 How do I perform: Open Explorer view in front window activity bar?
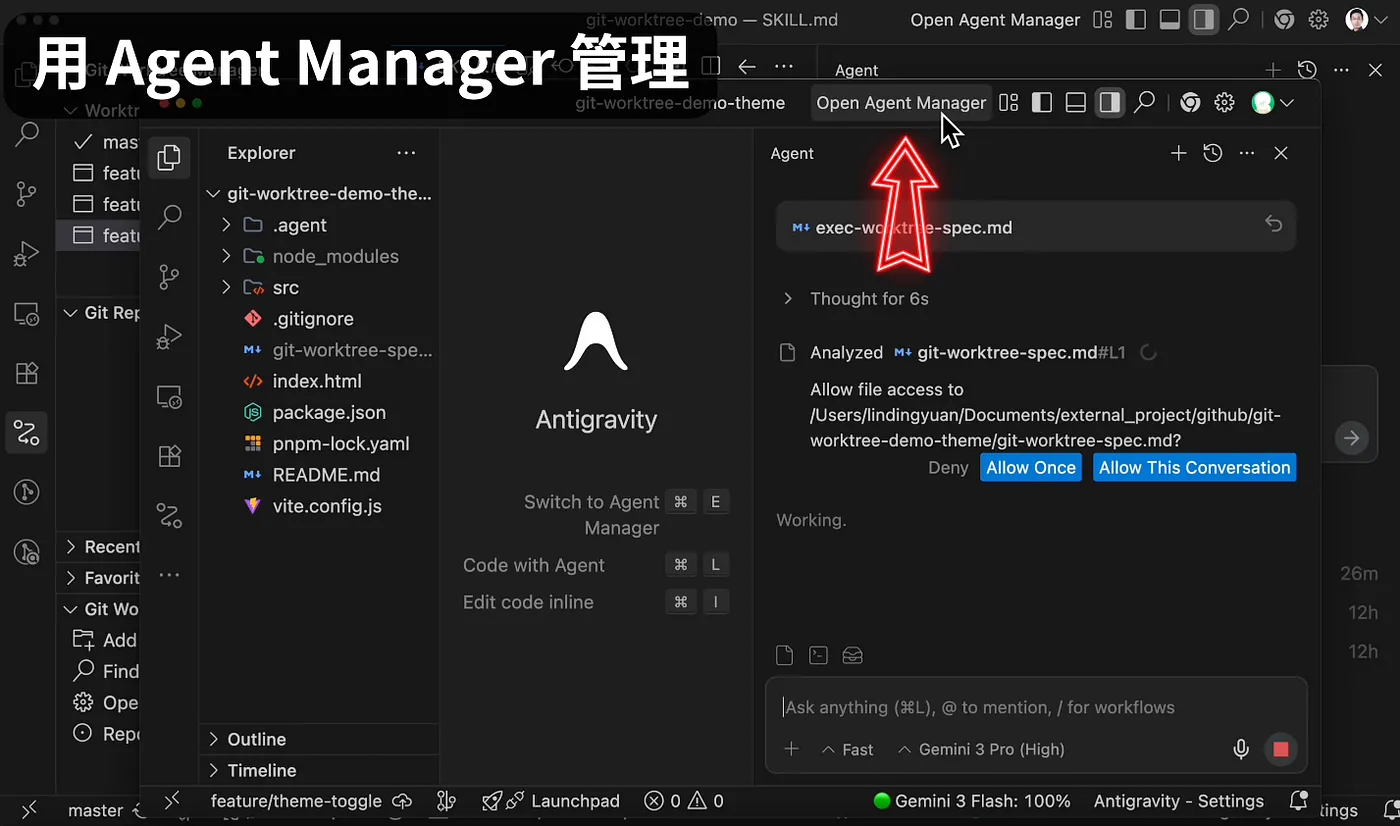pyautogui.click(x=169, y=157)
